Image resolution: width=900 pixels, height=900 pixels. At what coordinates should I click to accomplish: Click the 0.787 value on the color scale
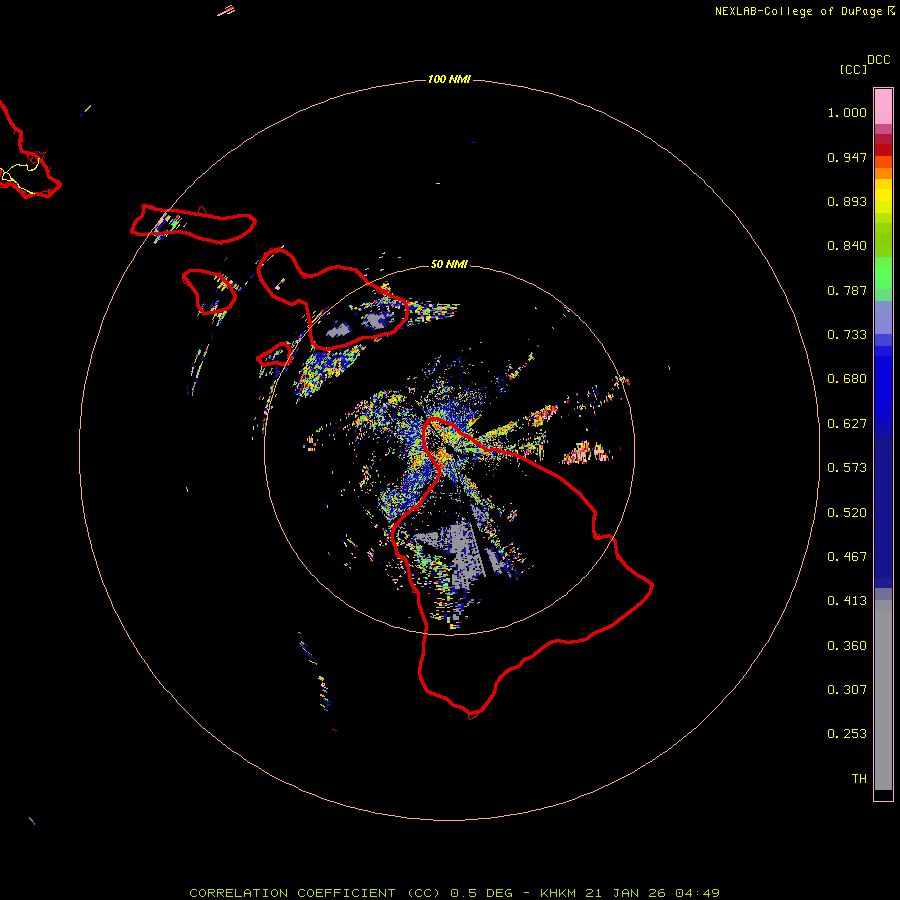click(x=847, y=290)
